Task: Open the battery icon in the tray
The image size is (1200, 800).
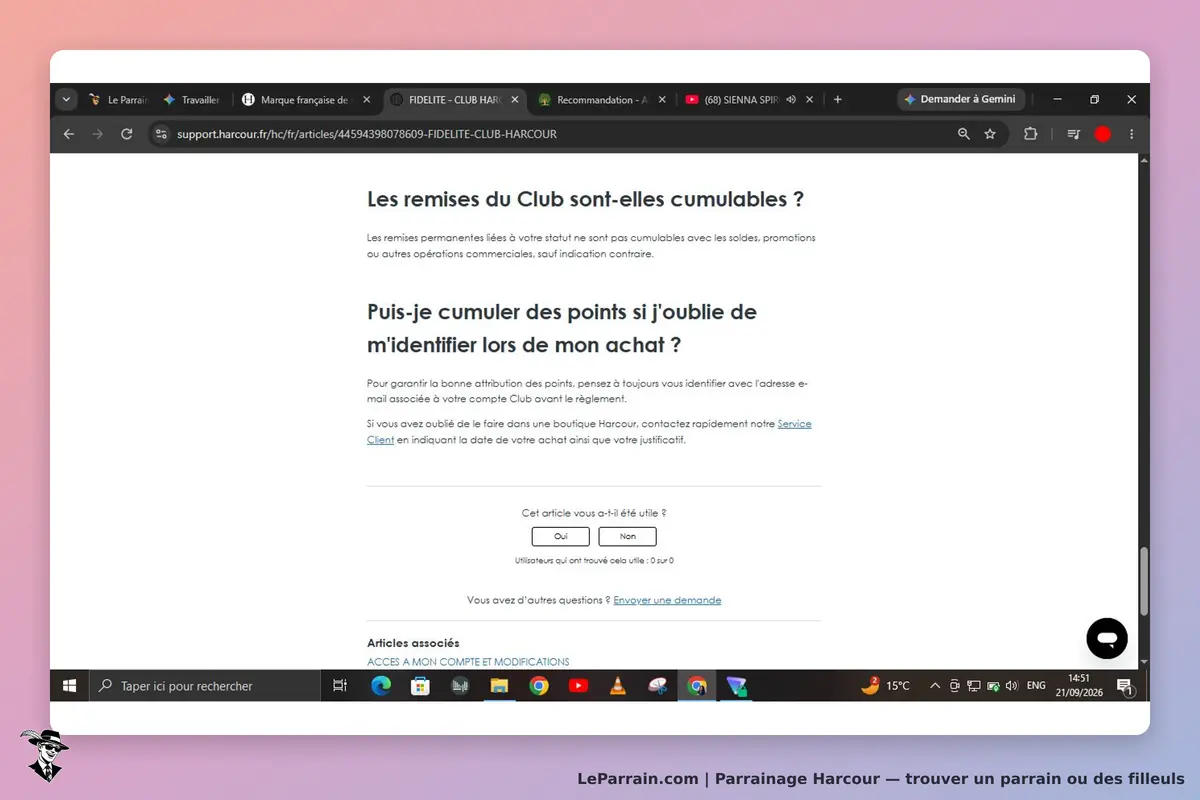Action: click(993, 686)
